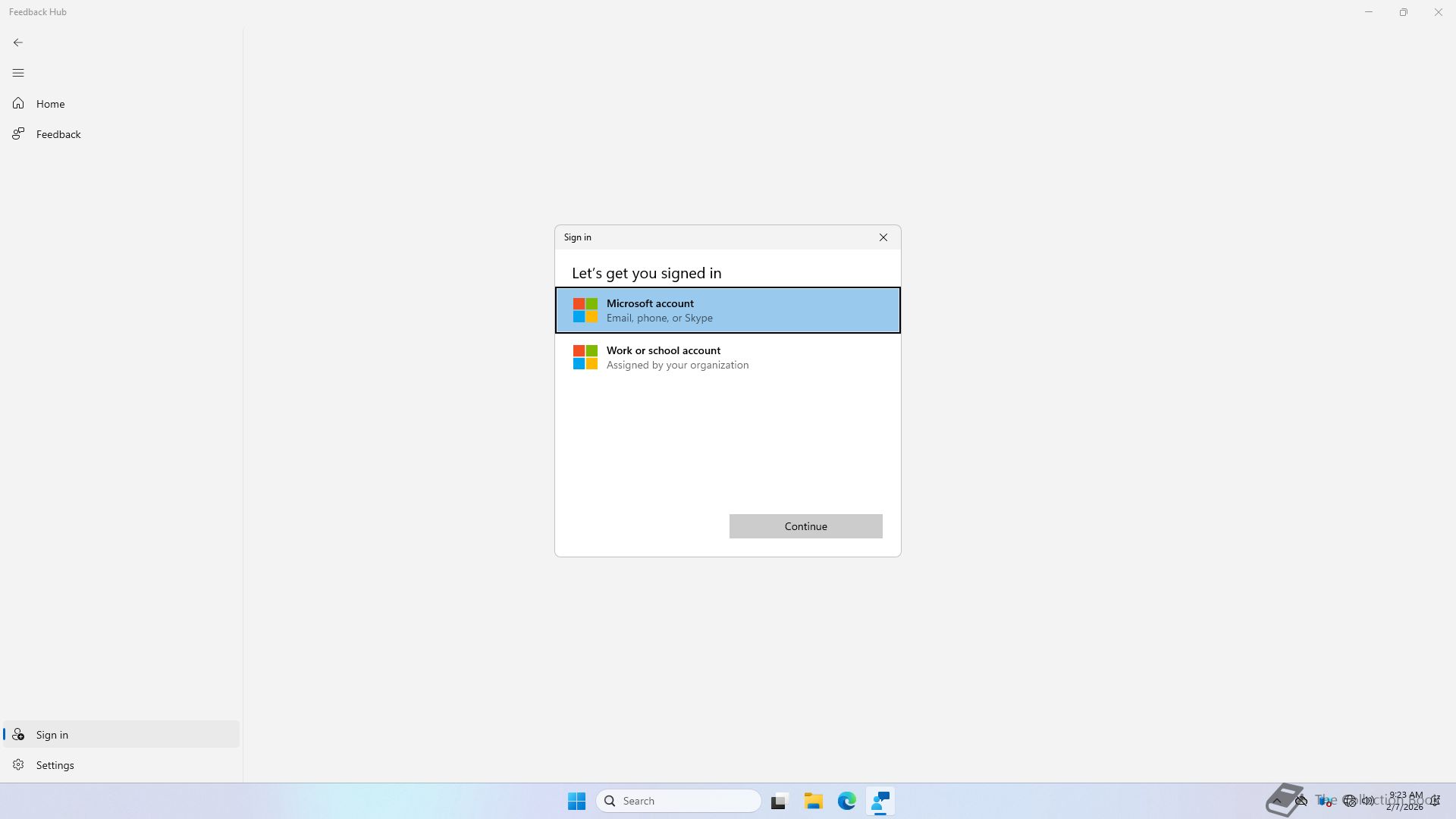Choose the Microsoft account option
This screenshot has height=819, width=1456.
coord(727,310)
